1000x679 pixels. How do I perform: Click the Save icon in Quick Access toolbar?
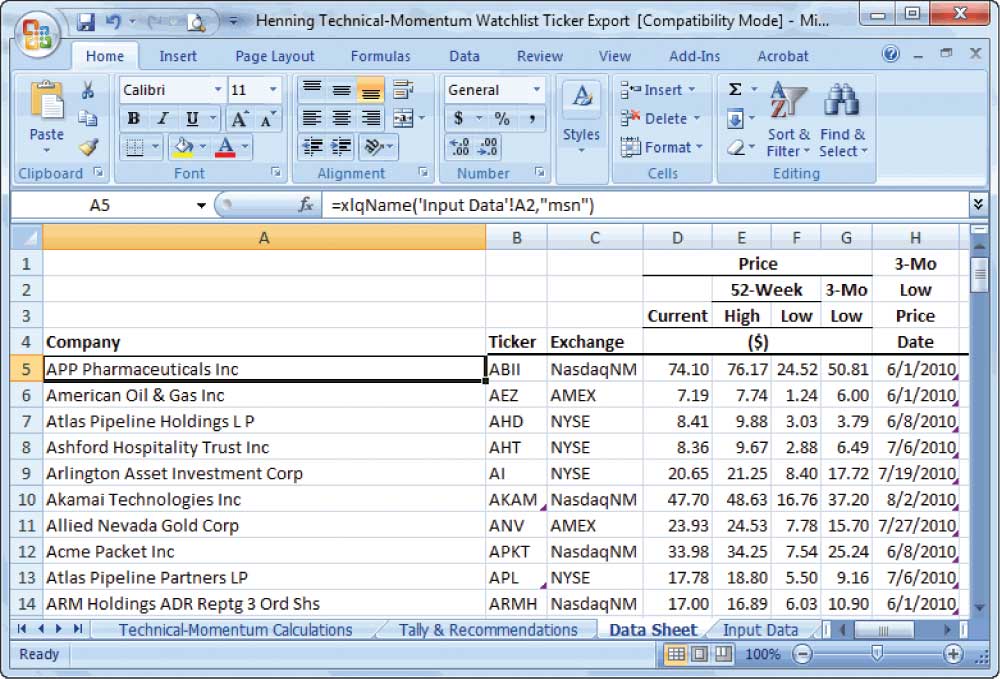tap(86, 21)
